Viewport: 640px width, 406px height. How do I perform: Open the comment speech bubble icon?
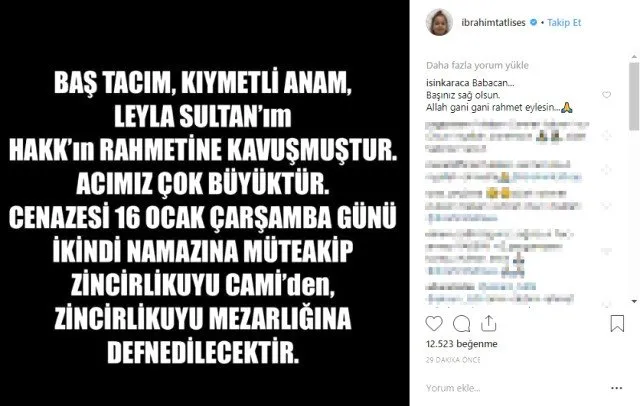461,324
